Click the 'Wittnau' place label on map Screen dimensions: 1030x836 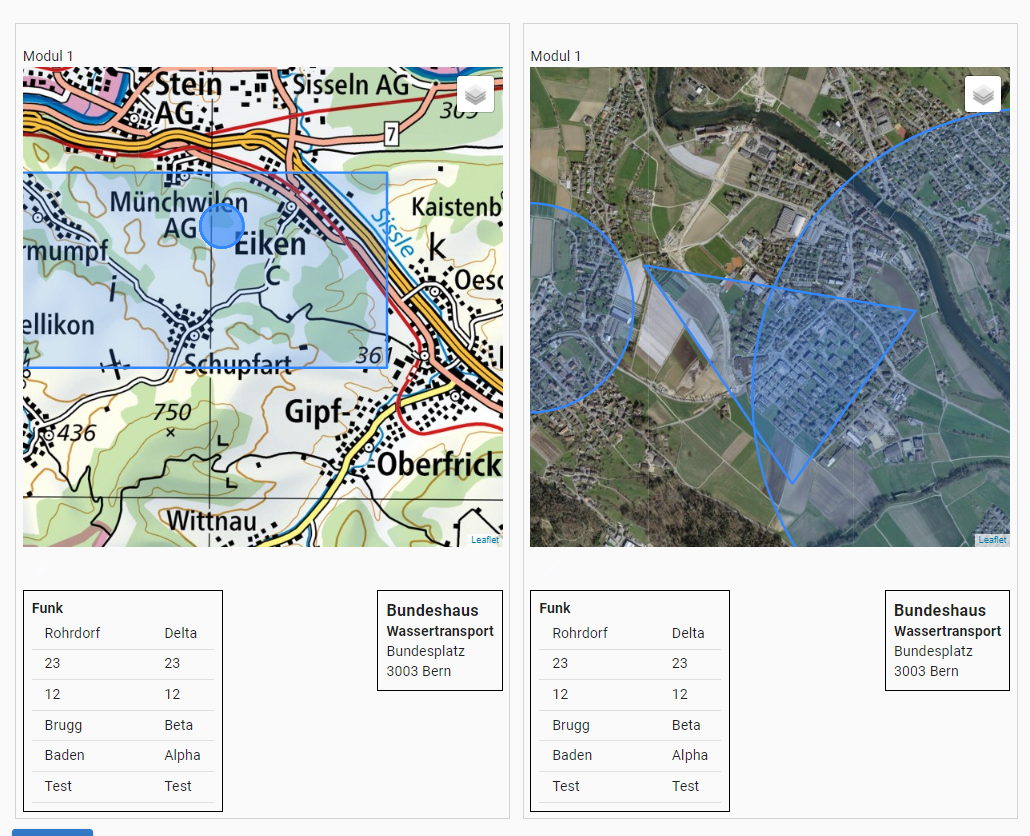(x=212, y=521)
